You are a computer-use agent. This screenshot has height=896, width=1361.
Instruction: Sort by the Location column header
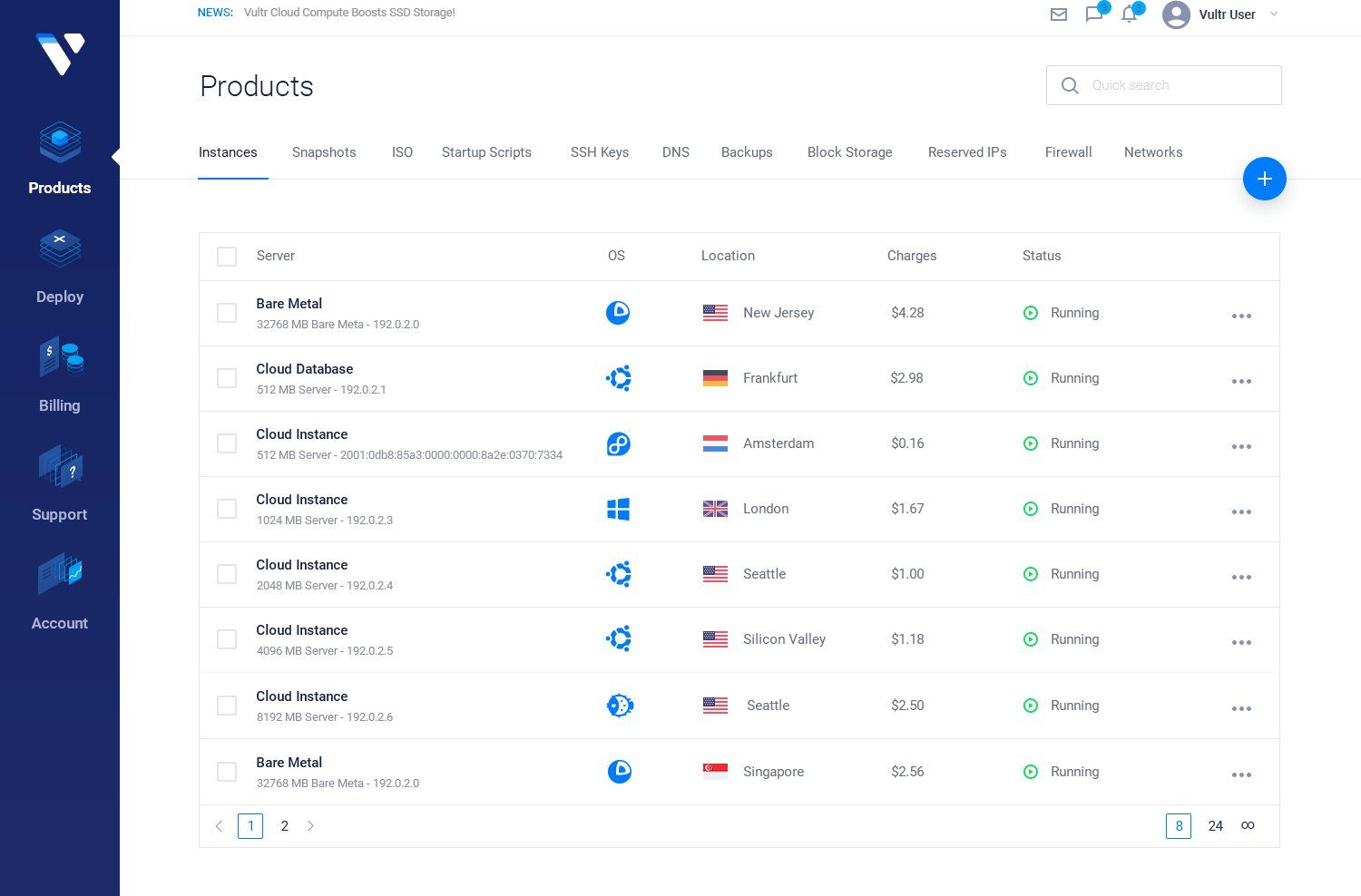pos(728,256)
